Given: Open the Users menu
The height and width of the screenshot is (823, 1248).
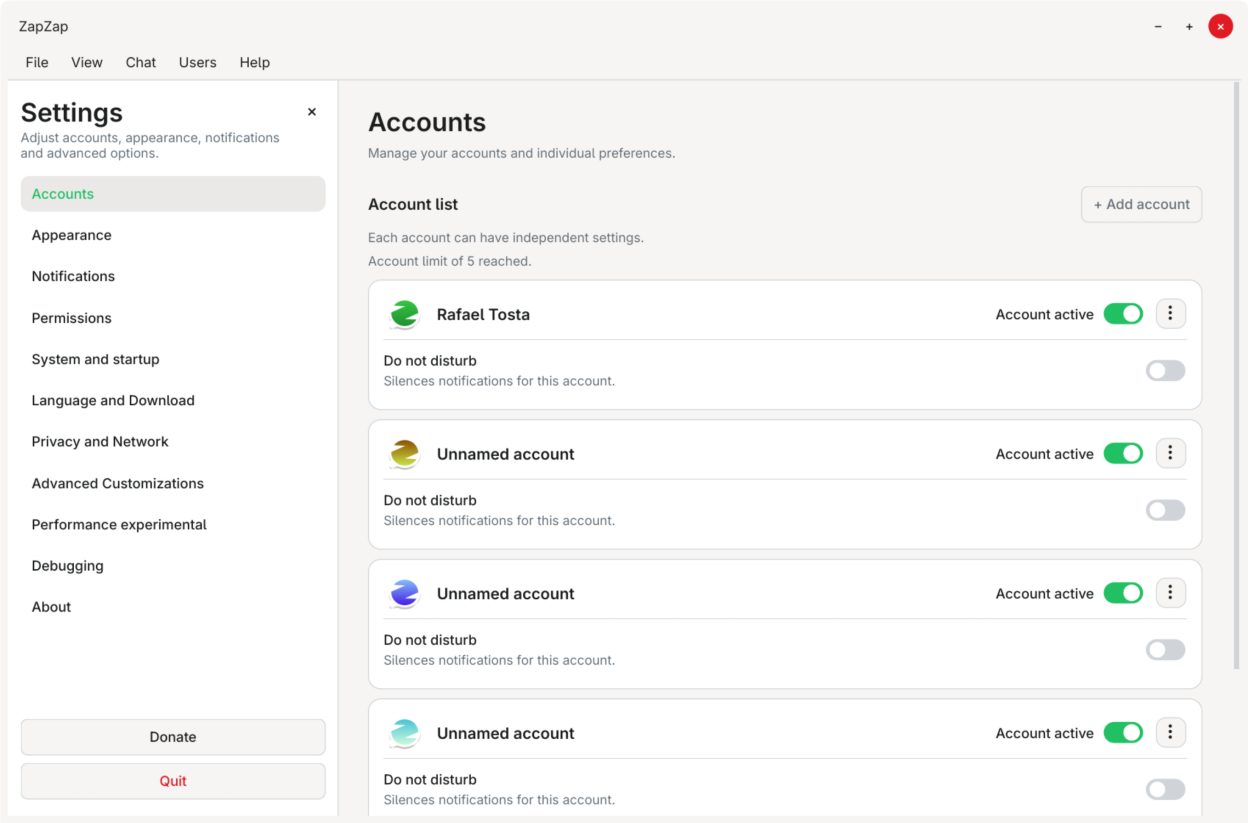Looking at the screenshot, I should point(198,62).
